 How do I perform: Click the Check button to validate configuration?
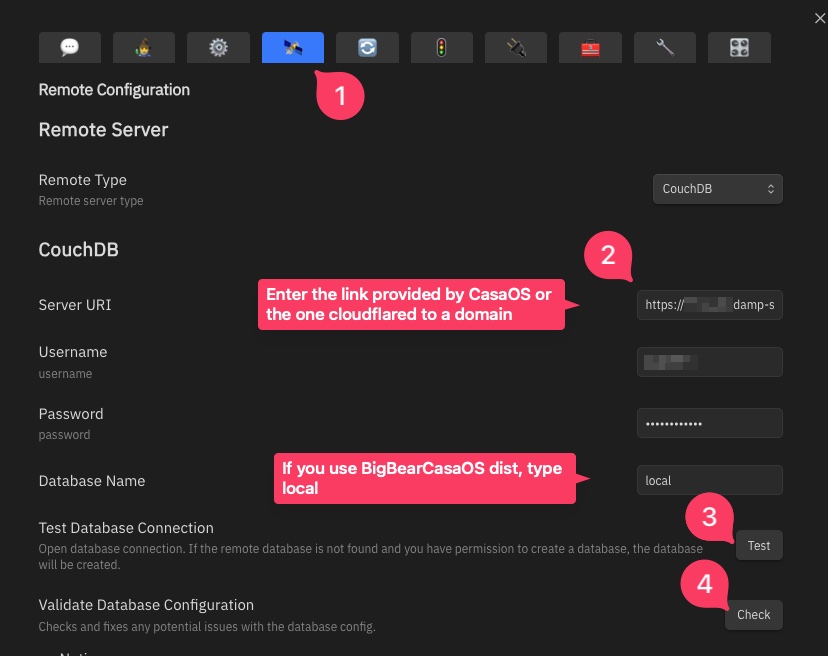[754, 615]
